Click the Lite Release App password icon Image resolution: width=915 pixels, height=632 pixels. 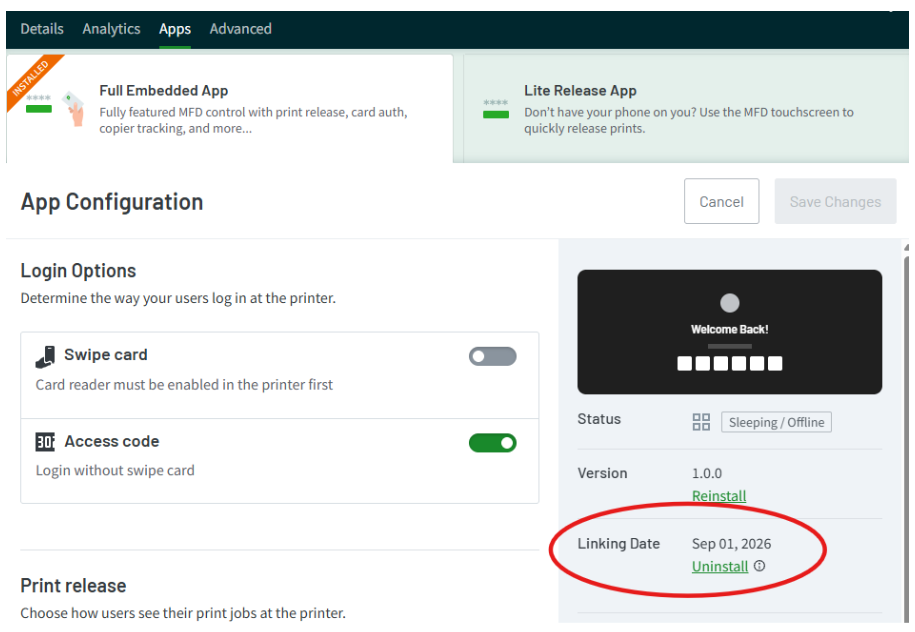495,109
